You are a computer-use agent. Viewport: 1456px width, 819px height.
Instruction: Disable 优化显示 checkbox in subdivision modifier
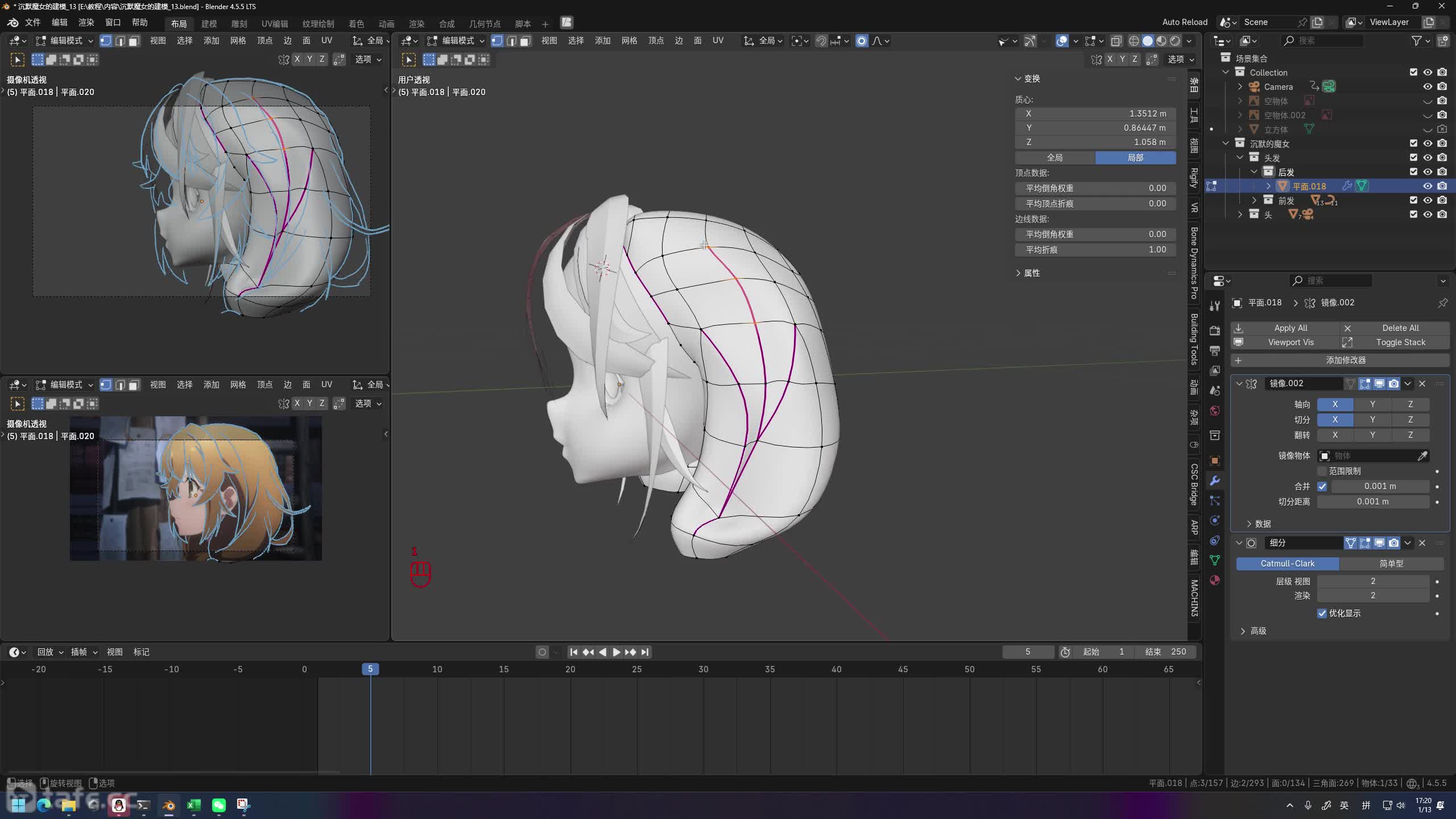(1322, 613)
